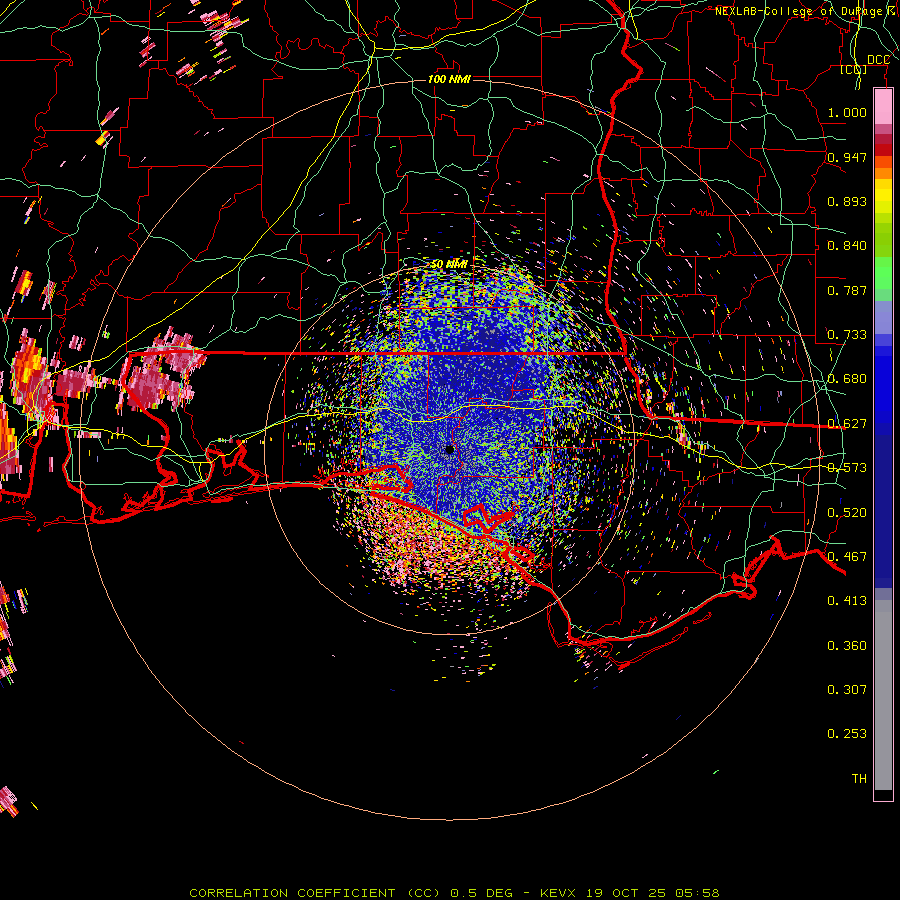Click the 0.947 scale value

pos(847,157)
